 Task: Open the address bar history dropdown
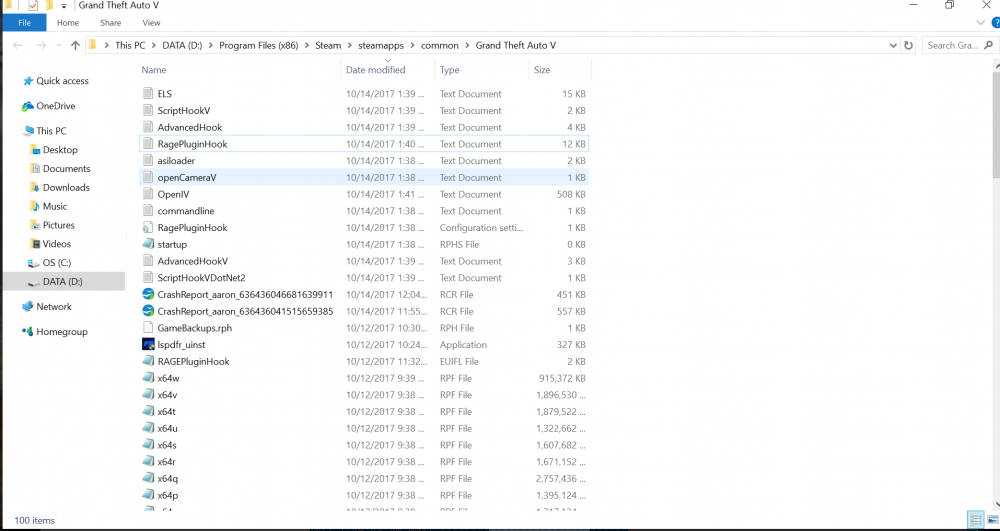(x=893, y=45)
